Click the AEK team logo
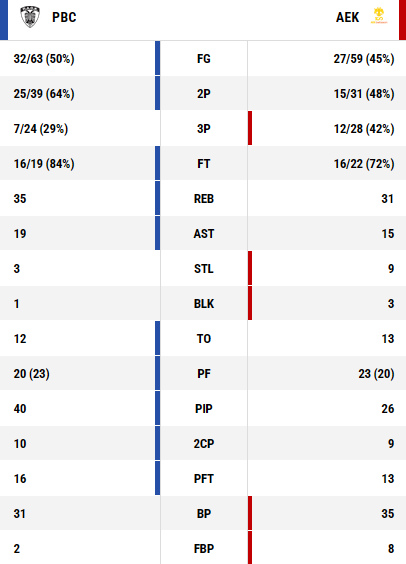Screen dimensions: 406x564 tap(379, 16)
